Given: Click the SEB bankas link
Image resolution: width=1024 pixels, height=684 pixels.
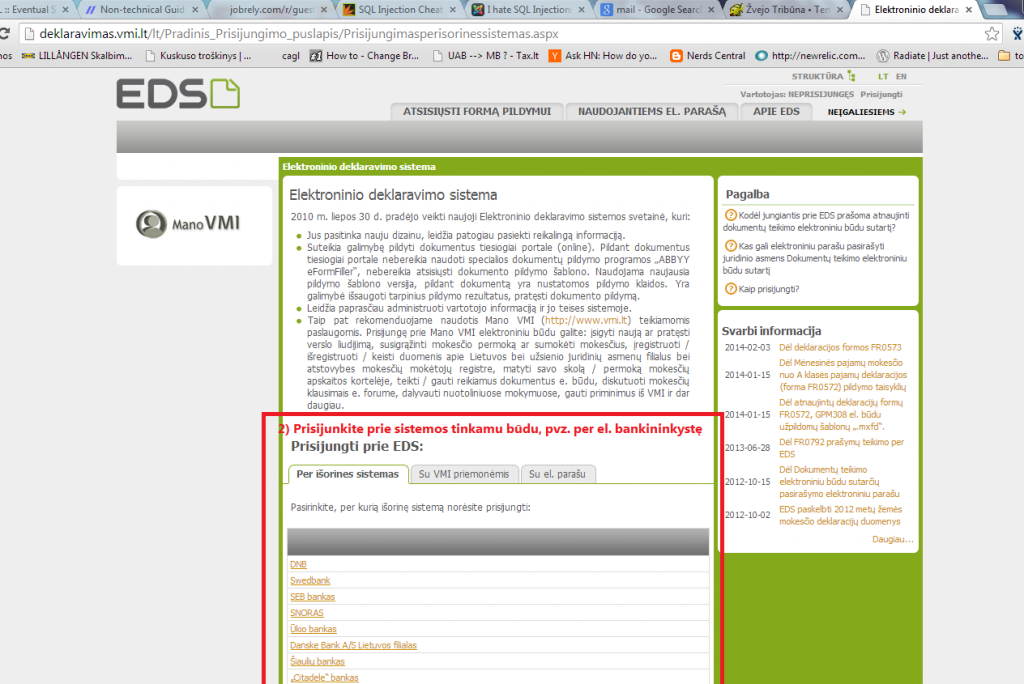Looking at the screenshot, I should (x=312, y=597).
